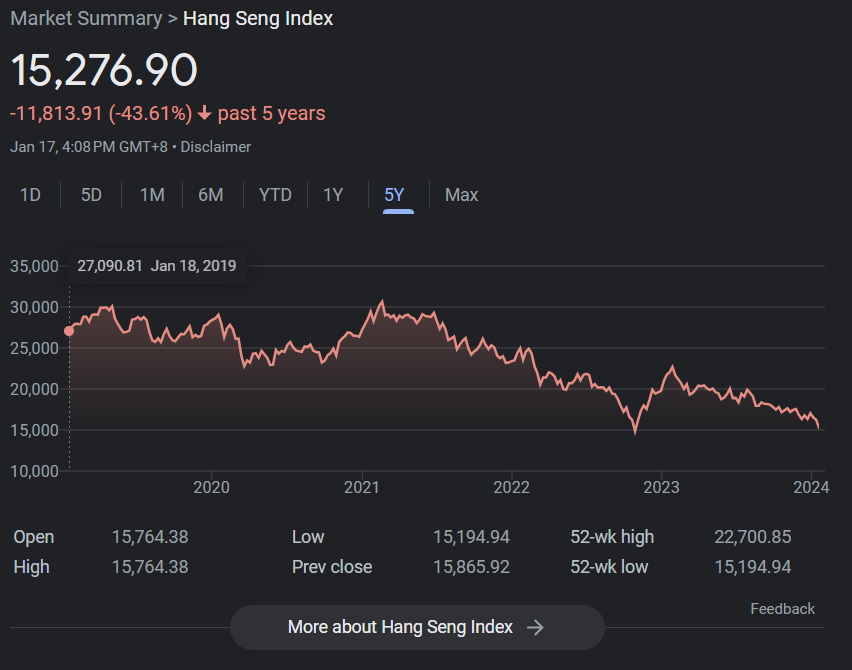The height and width of the screenshot is (670, 852).
Task: Click the 27,090.81 Jan 18, 2019 tooltip
Action: [157, 266]
